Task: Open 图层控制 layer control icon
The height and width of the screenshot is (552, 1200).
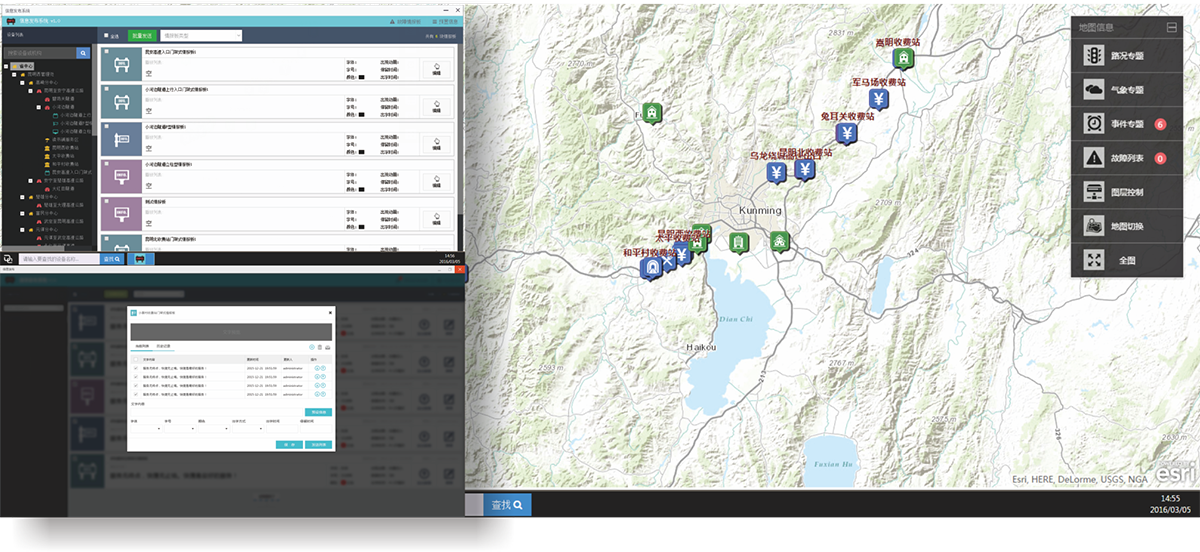Action: (1095, 192)
